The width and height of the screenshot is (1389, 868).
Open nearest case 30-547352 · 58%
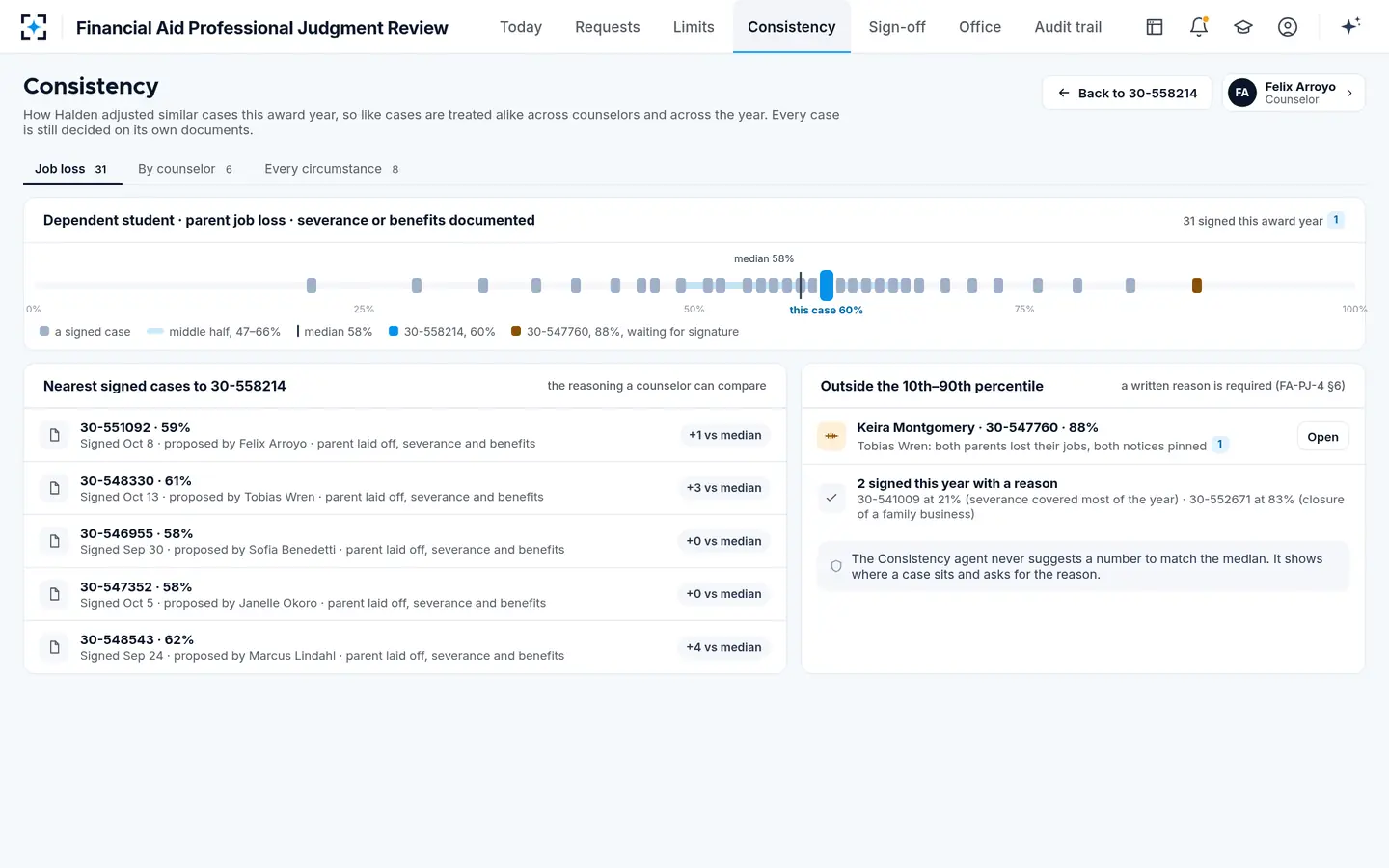[x=405, y=594]
